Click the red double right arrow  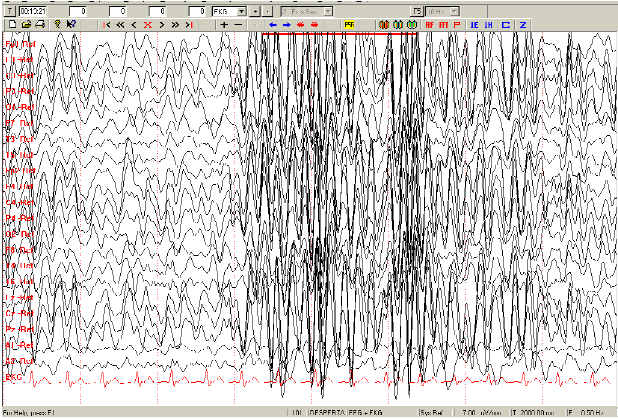click(315, 25)
